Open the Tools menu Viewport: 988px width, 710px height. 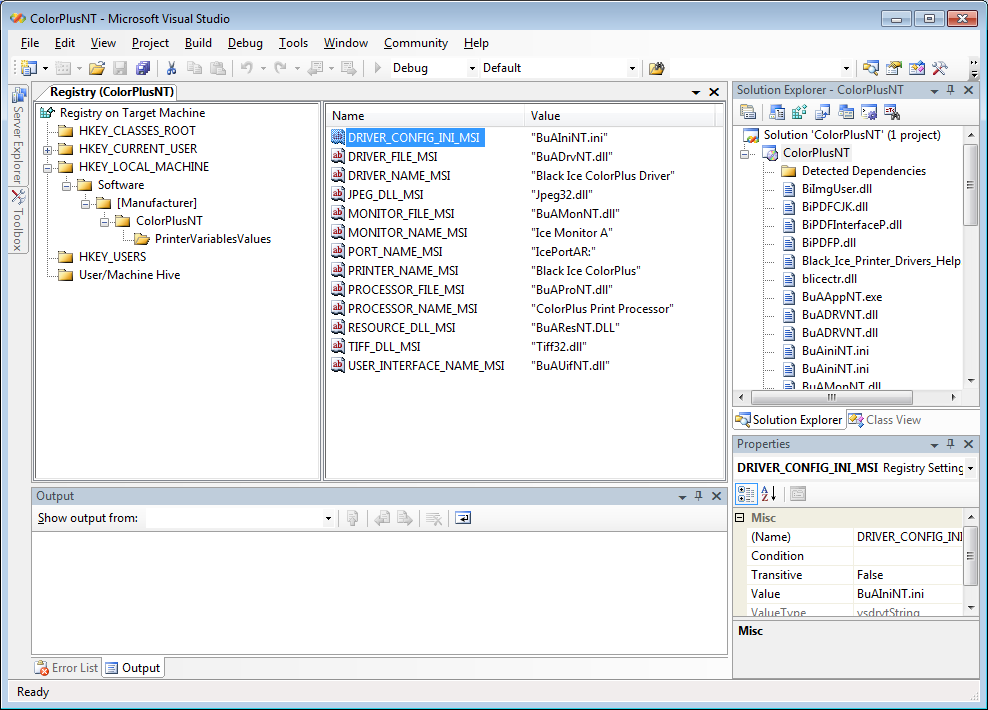click(x=294, y=43)
